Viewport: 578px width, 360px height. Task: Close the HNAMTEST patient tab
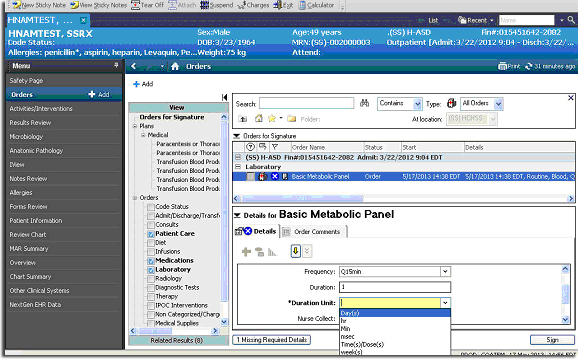(84, 20)
